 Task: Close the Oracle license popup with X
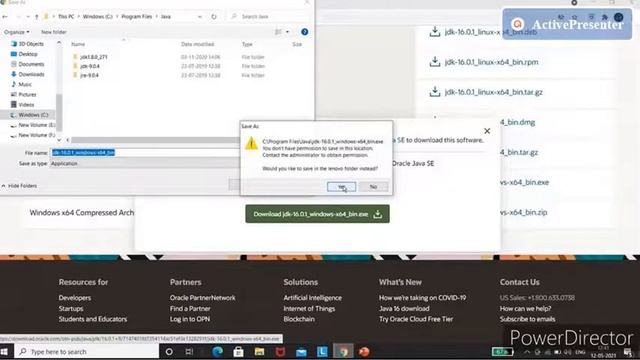[487, 131]
